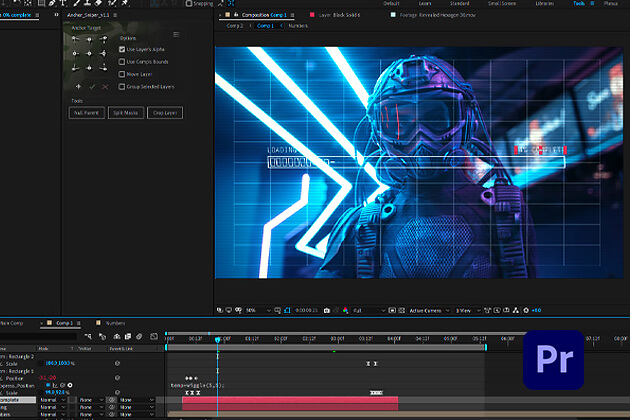Show channel and color management icon
The width and height of the screenshot is (630, 420).
click(346, 310)
